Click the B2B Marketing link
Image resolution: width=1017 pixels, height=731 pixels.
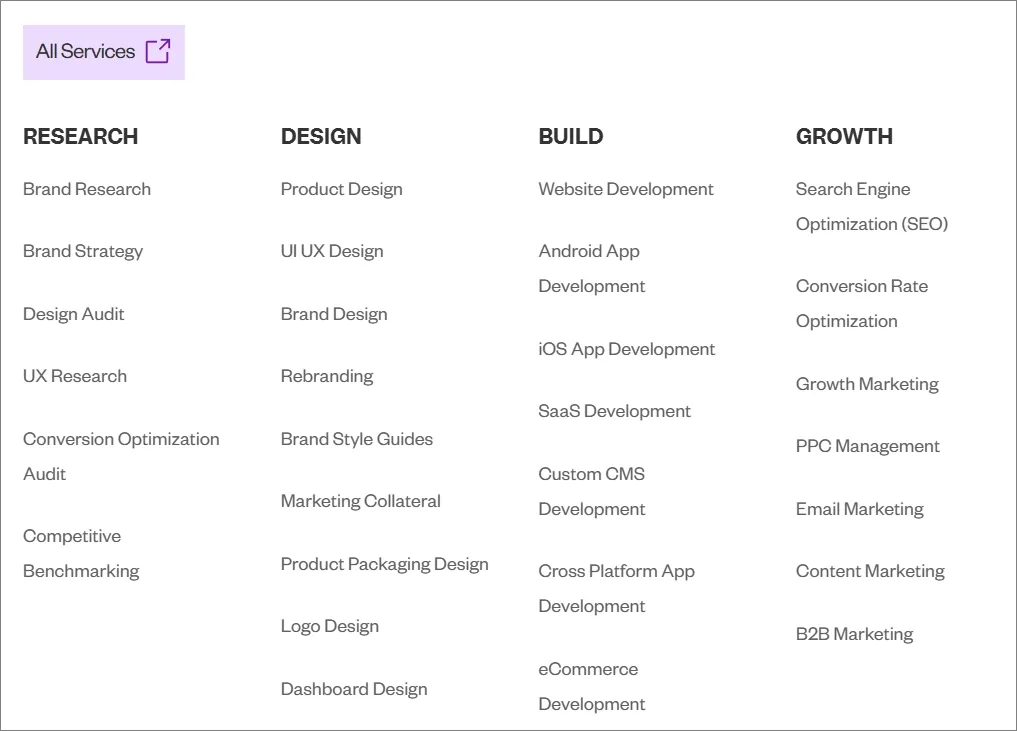(x=854, y=634)
